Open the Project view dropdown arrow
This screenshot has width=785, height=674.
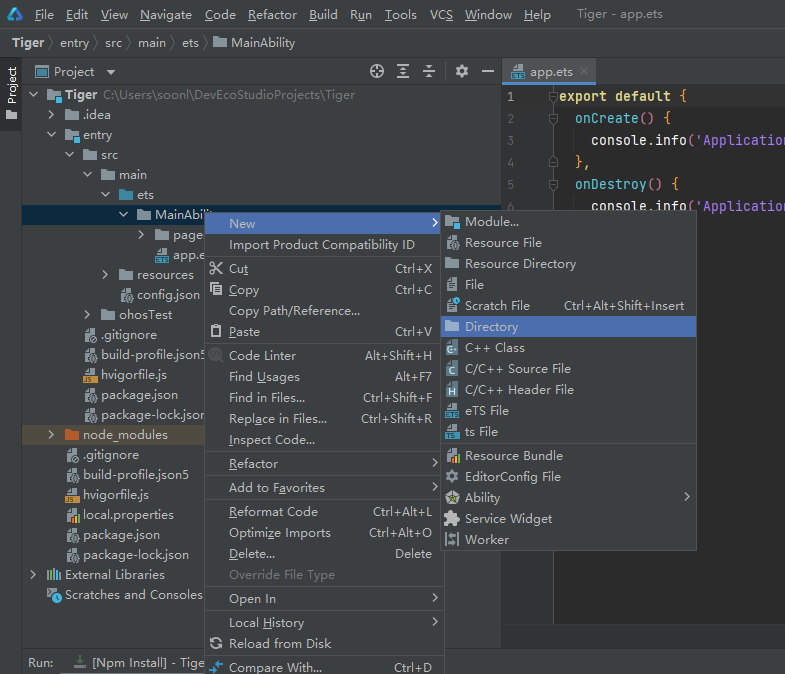(111, 72)
